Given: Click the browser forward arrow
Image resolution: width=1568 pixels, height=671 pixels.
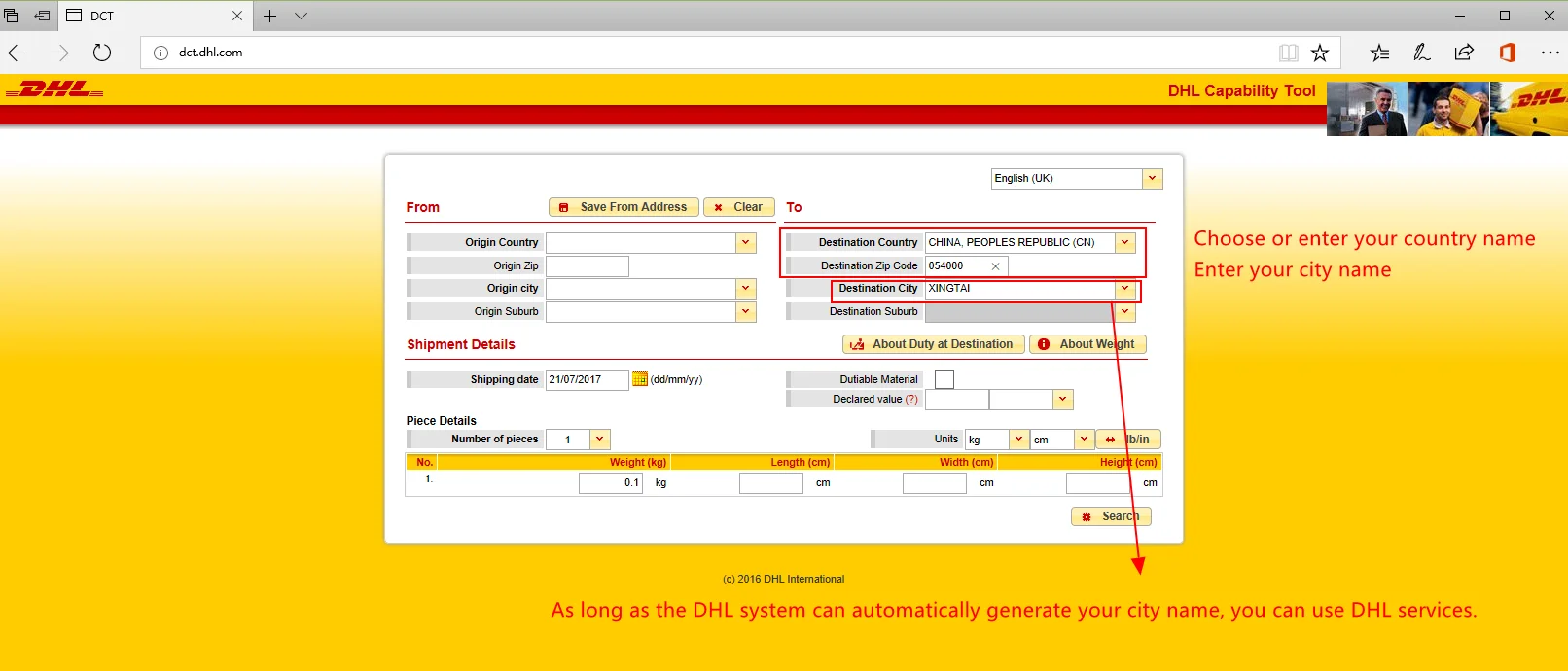Looking at the screenshot, I should [x=59, y=53].
